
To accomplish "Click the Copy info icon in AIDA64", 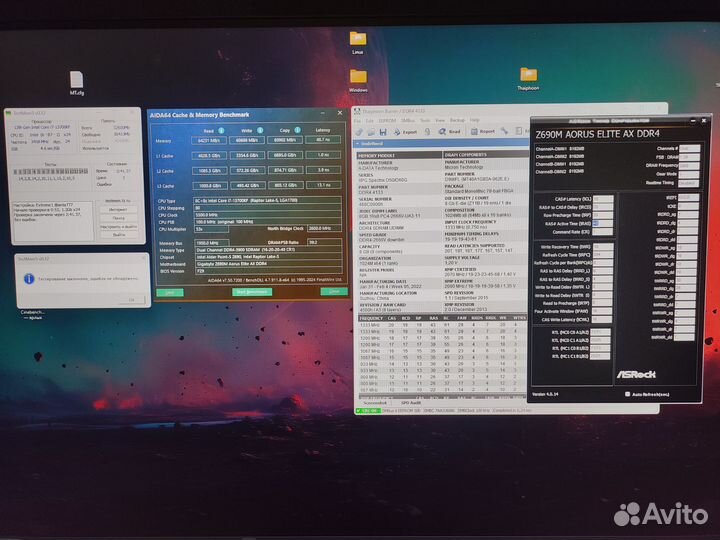I will coord(297,130).
